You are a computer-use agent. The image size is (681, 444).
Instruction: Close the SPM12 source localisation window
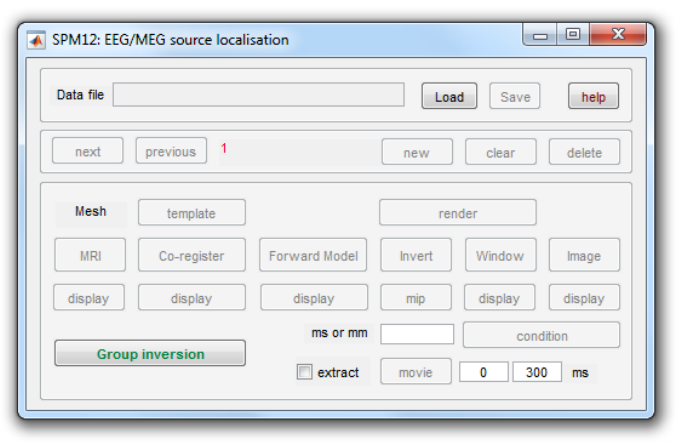(x=618, y=34)
